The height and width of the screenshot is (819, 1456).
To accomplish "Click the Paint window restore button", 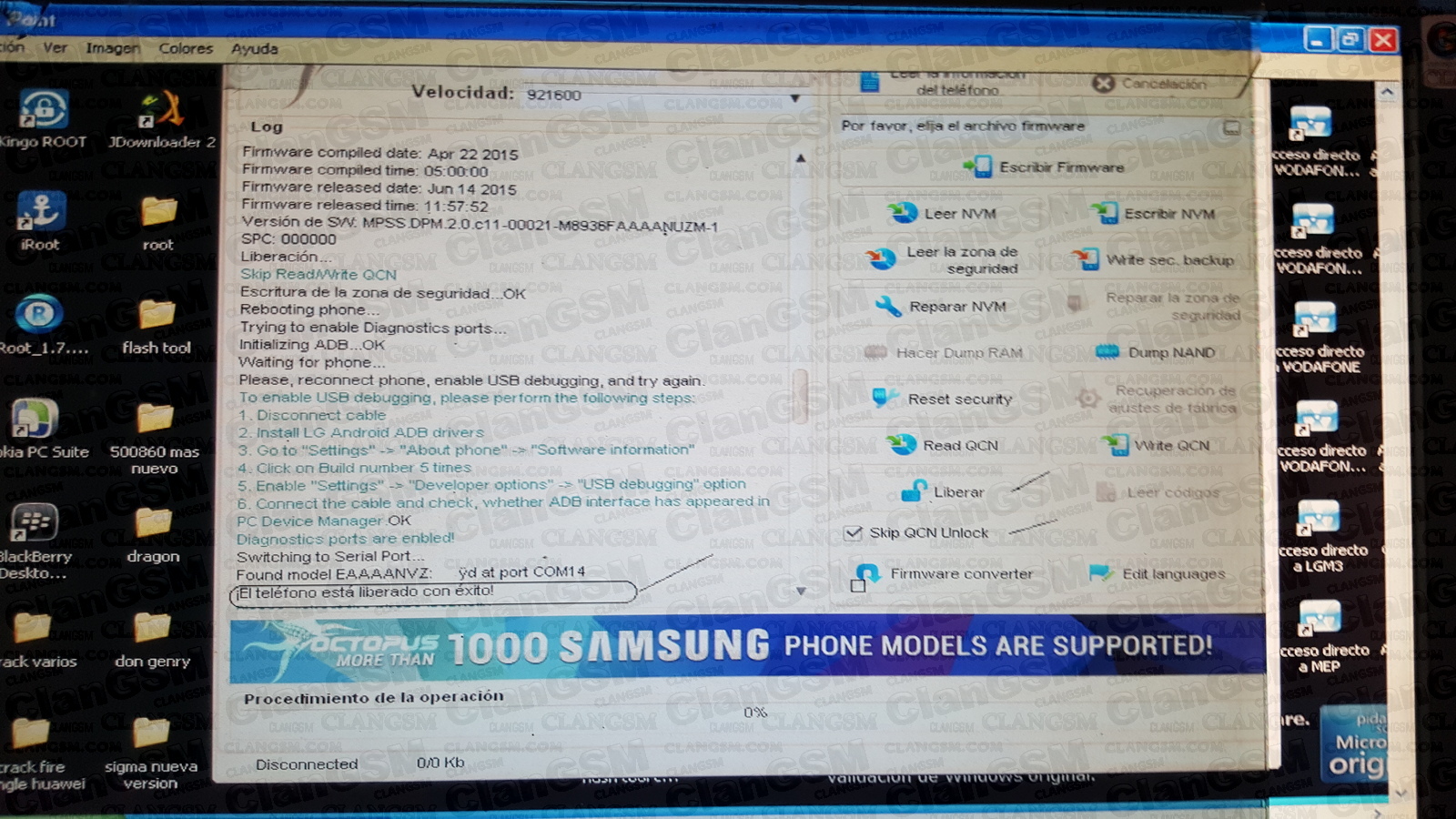I will [x=1350, y=39].
